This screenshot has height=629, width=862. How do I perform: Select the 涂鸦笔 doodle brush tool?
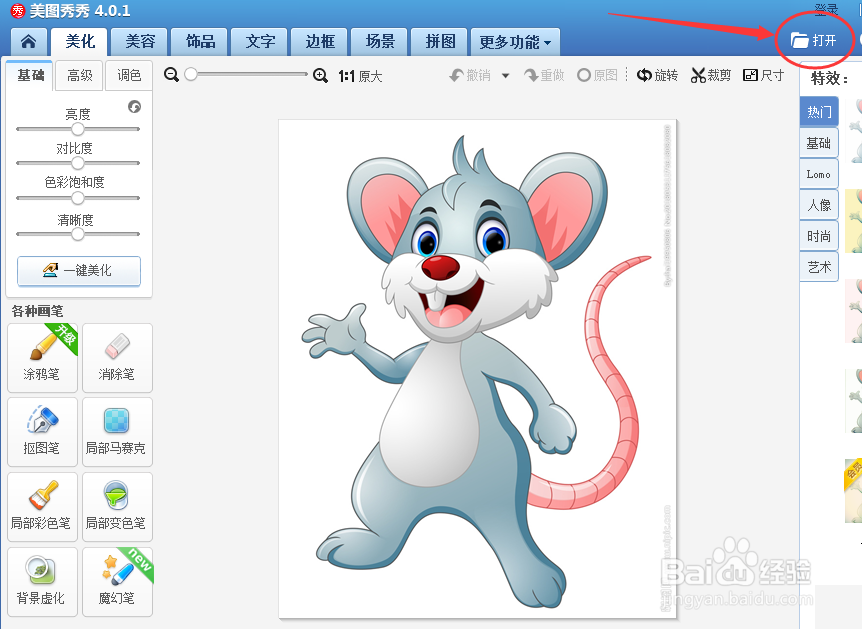pos(42,358)
